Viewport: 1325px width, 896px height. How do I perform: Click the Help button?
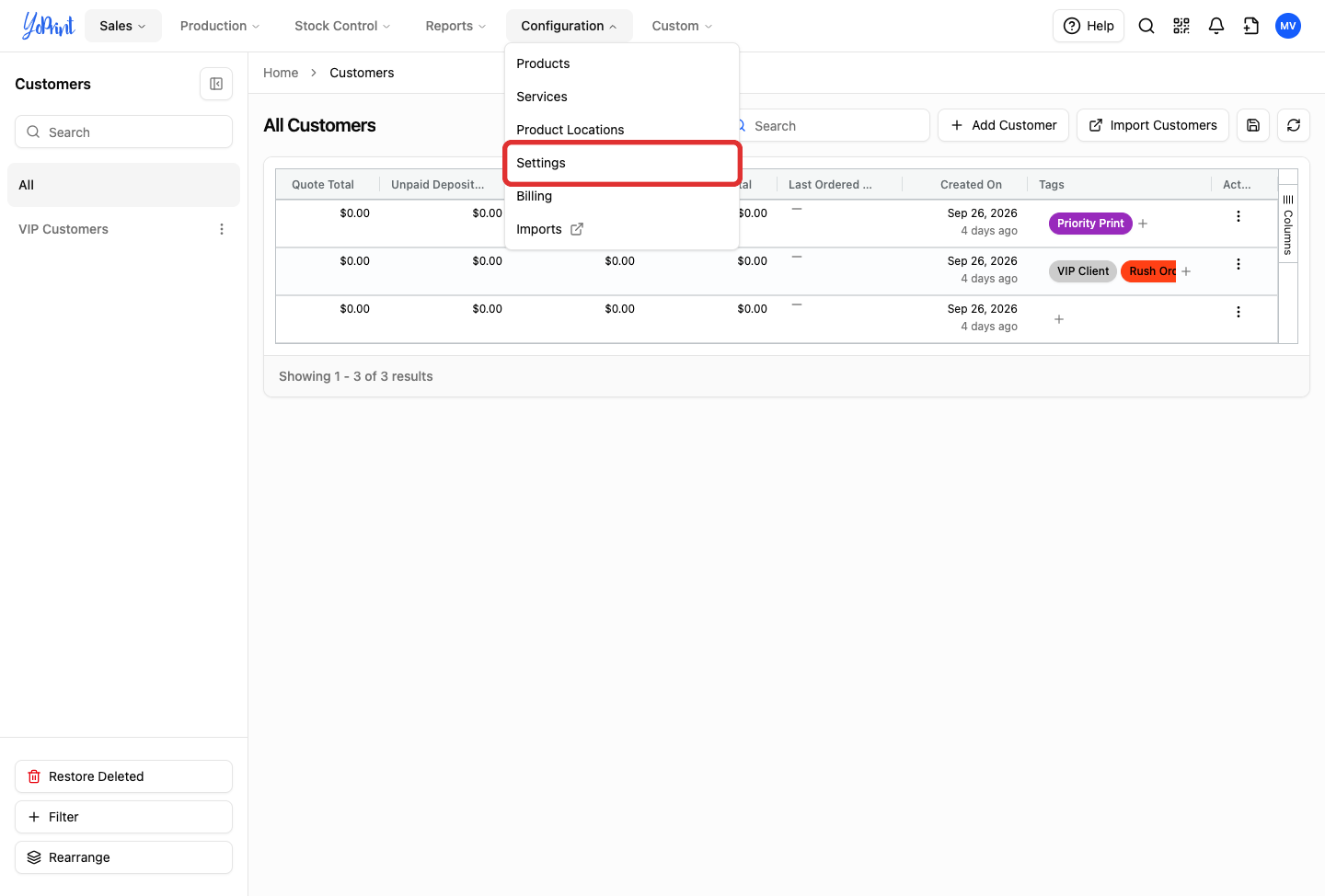coord(1089,26)
